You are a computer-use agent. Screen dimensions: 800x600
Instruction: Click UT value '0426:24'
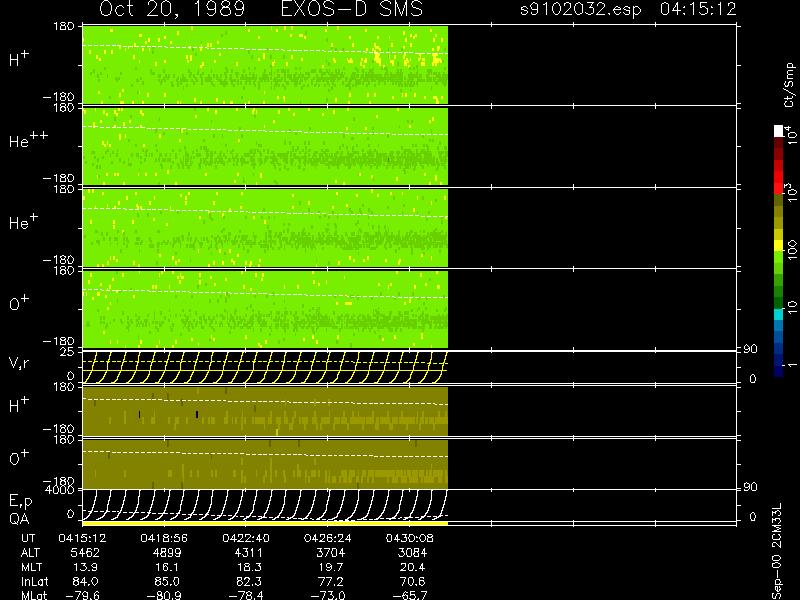[328, 538]
